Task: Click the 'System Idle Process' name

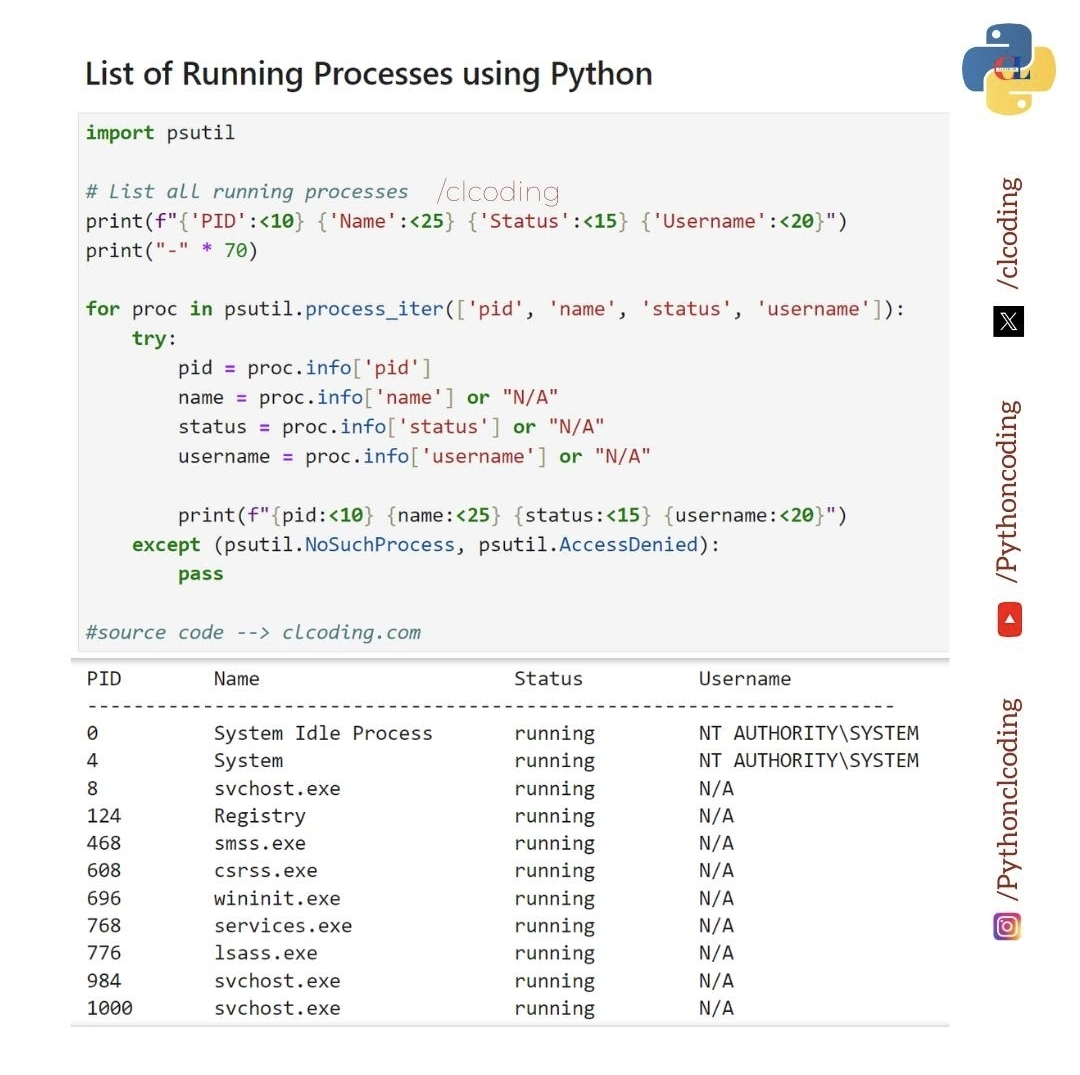Action: (x=323, y=733)
